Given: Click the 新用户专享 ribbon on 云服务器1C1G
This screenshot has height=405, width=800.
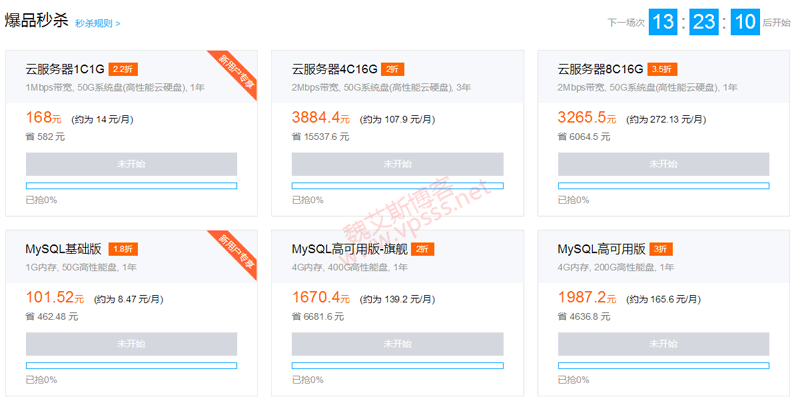Looking at the screenshot, I should pos(236,73).
